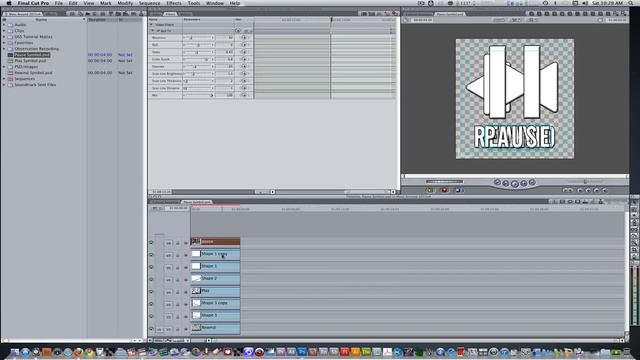Viewport: 640px width, 360px height.
Task: Go to previous edit in Canvas
Action: pyautogui.click(x=497, y=182)
